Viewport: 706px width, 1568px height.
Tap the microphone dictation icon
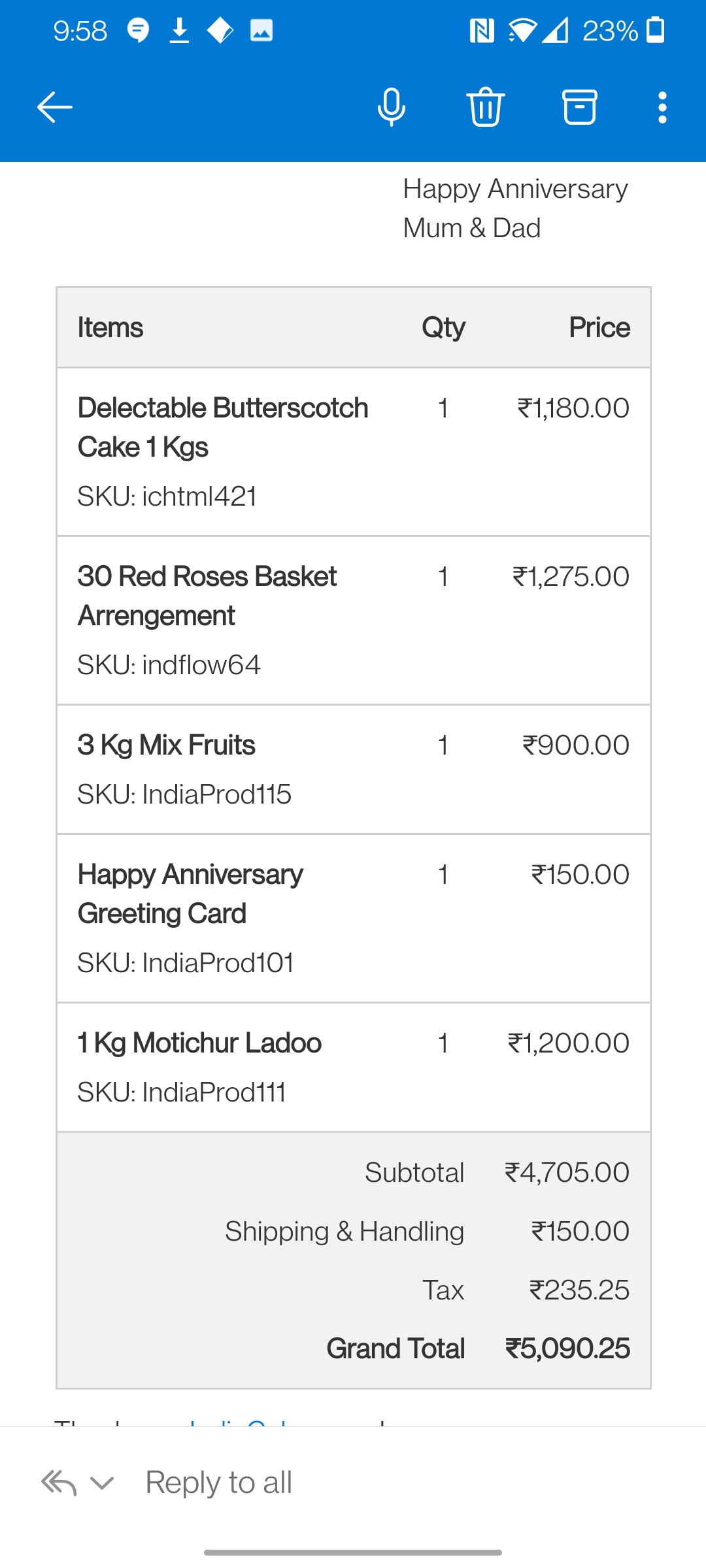(x=391, y=107)
